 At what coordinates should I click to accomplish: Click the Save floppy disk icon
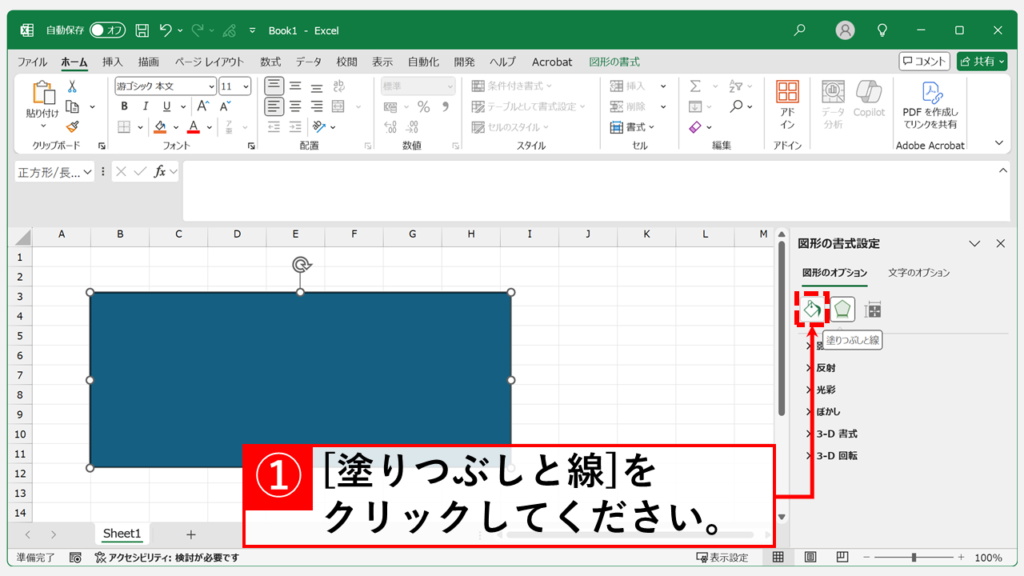tap(143, 31)
